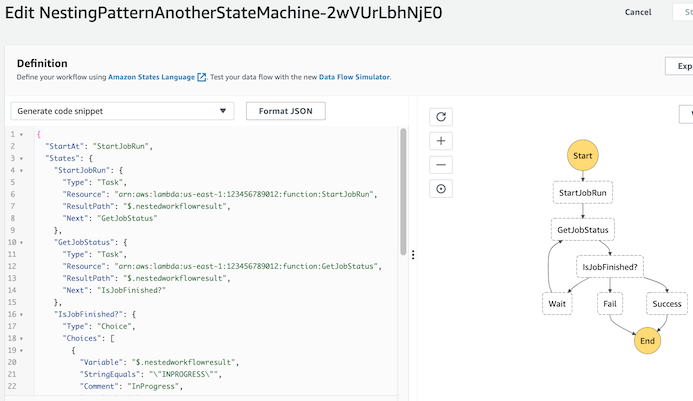Select the Fail node in the graph
This screenshot has width=693, height=401.
pos(609,304)
